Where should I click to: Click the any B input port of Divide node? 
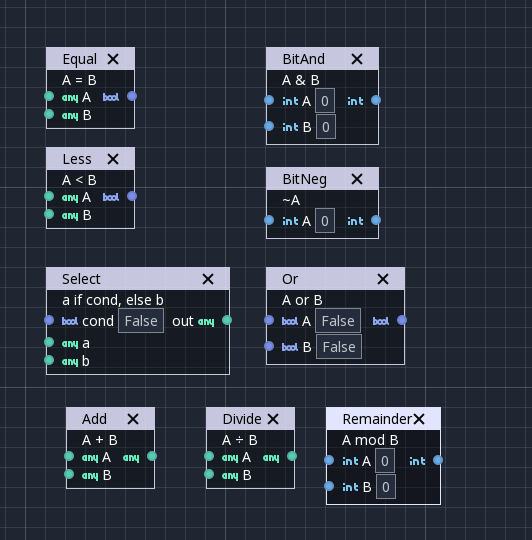[x=209, y=474]
